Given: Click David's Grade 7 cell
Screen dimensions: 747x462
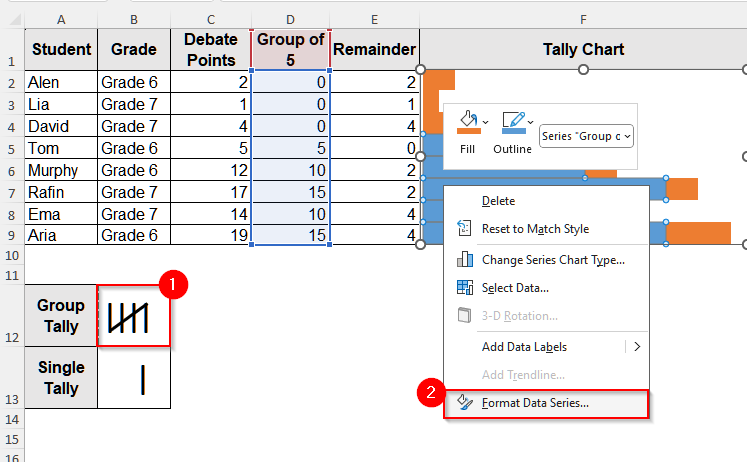Looking at the screenshot, I should tap(134, 126).
